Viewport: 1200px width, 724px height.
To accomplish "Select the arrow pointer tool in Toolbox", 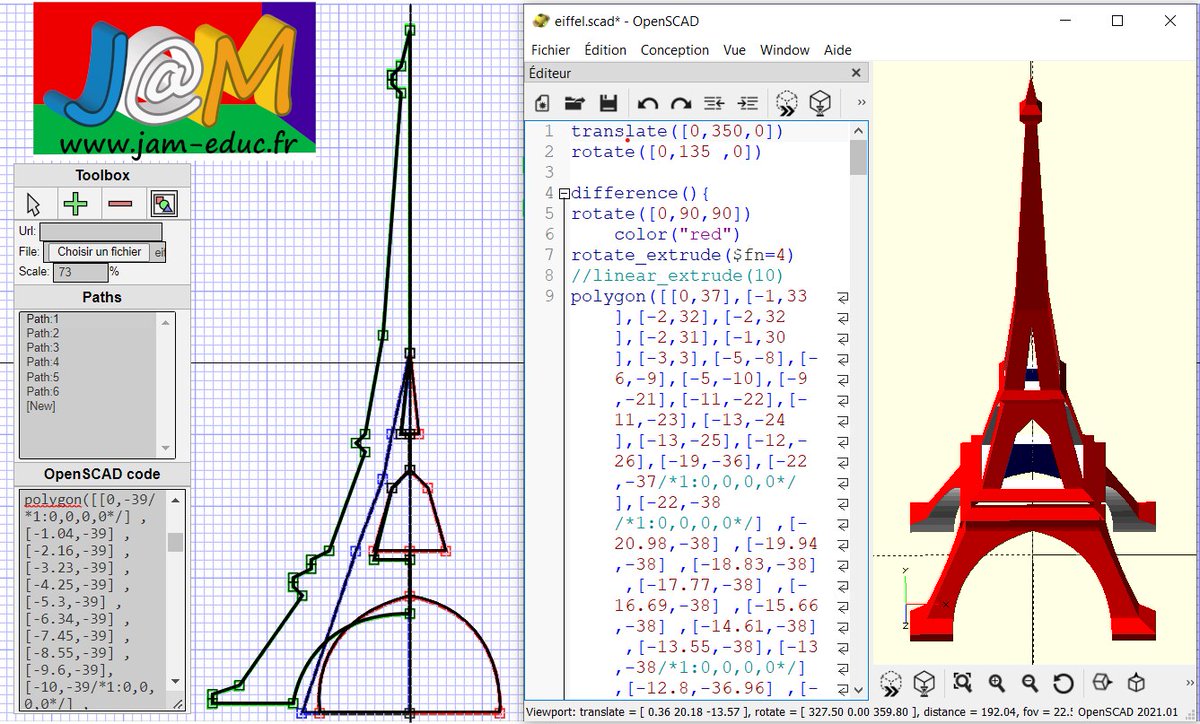I will [34, 205].
